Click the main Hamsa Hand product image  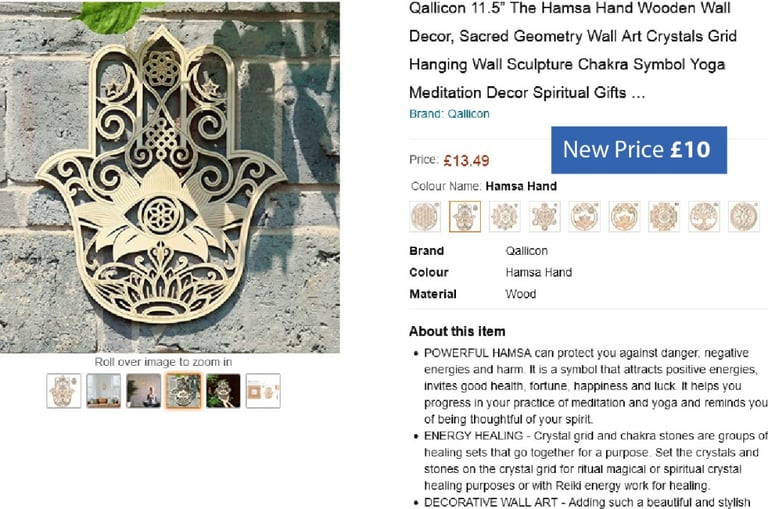tap(170, 177)
